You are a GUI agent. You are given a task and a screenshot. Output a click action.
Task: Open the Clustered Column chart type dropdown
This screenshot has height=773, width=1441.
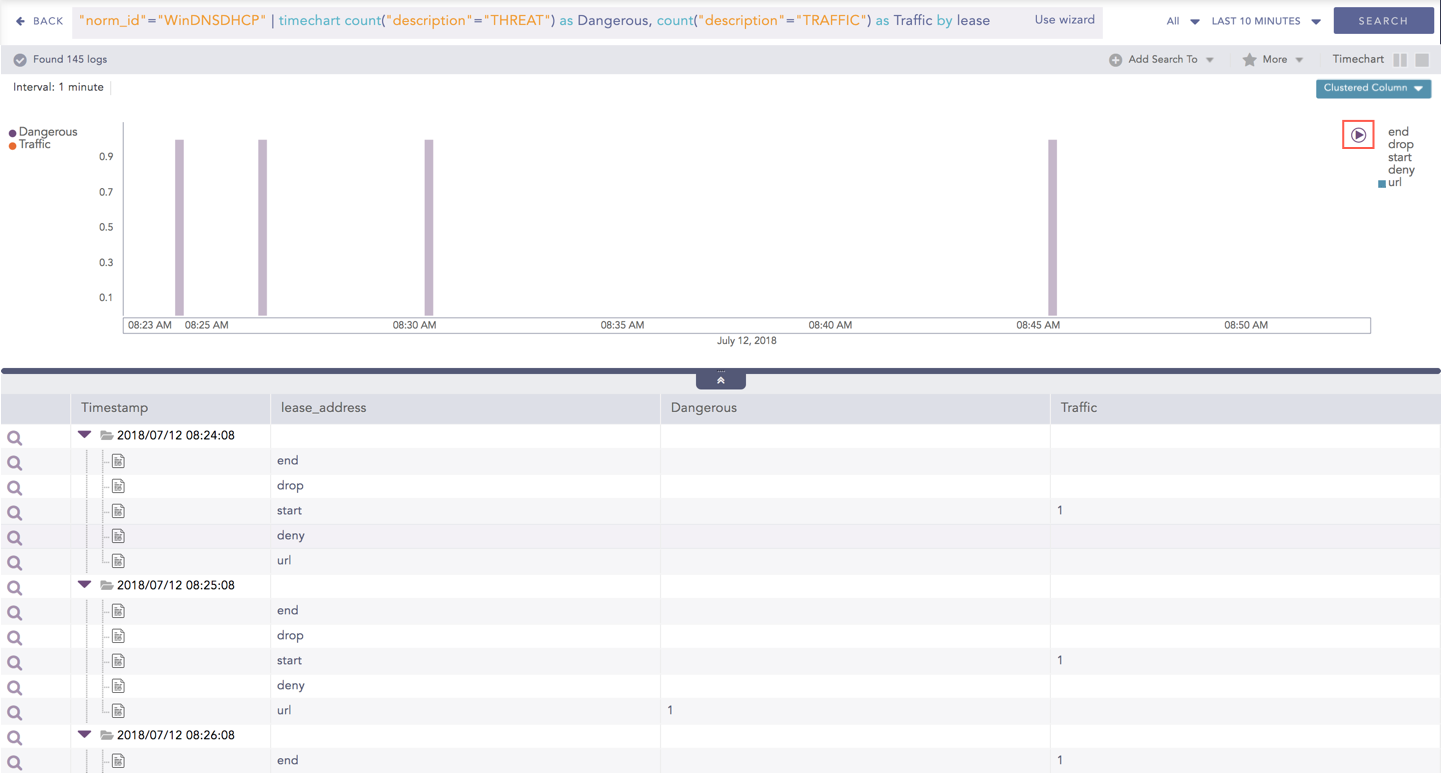click(x=1373, y=88)
